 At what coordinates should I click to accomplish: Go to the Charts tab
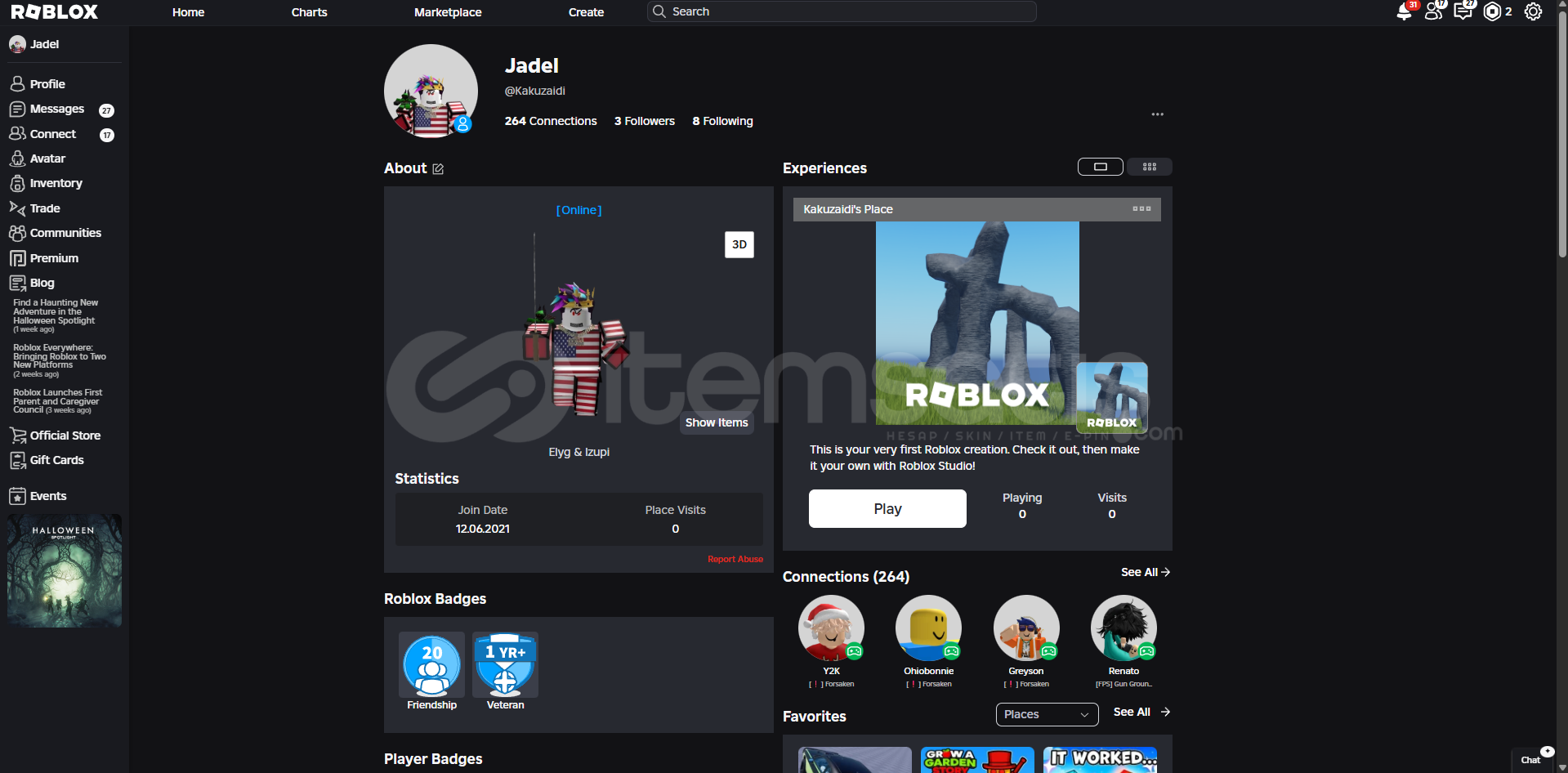pos(310,12)
